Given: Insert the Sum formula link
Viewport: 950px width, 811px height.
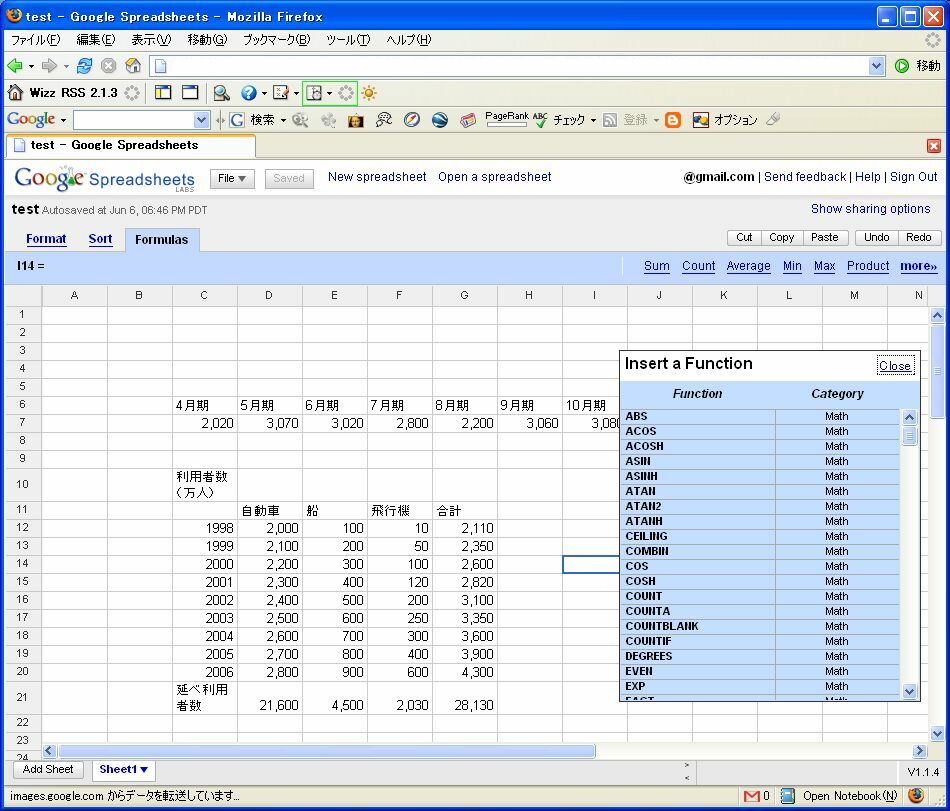Looking at the screenshot, I should coord(657,266).
